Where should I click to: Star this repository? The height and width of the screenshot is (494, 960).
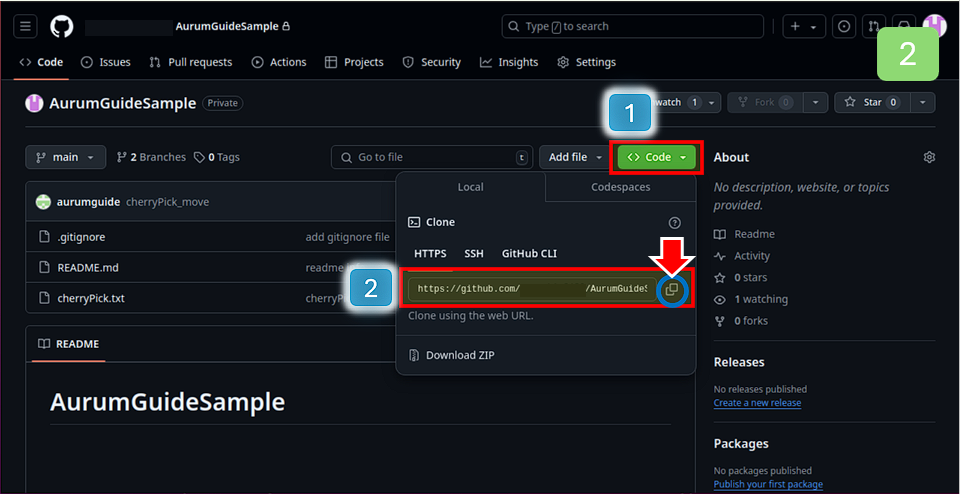[x=872, y=103]
